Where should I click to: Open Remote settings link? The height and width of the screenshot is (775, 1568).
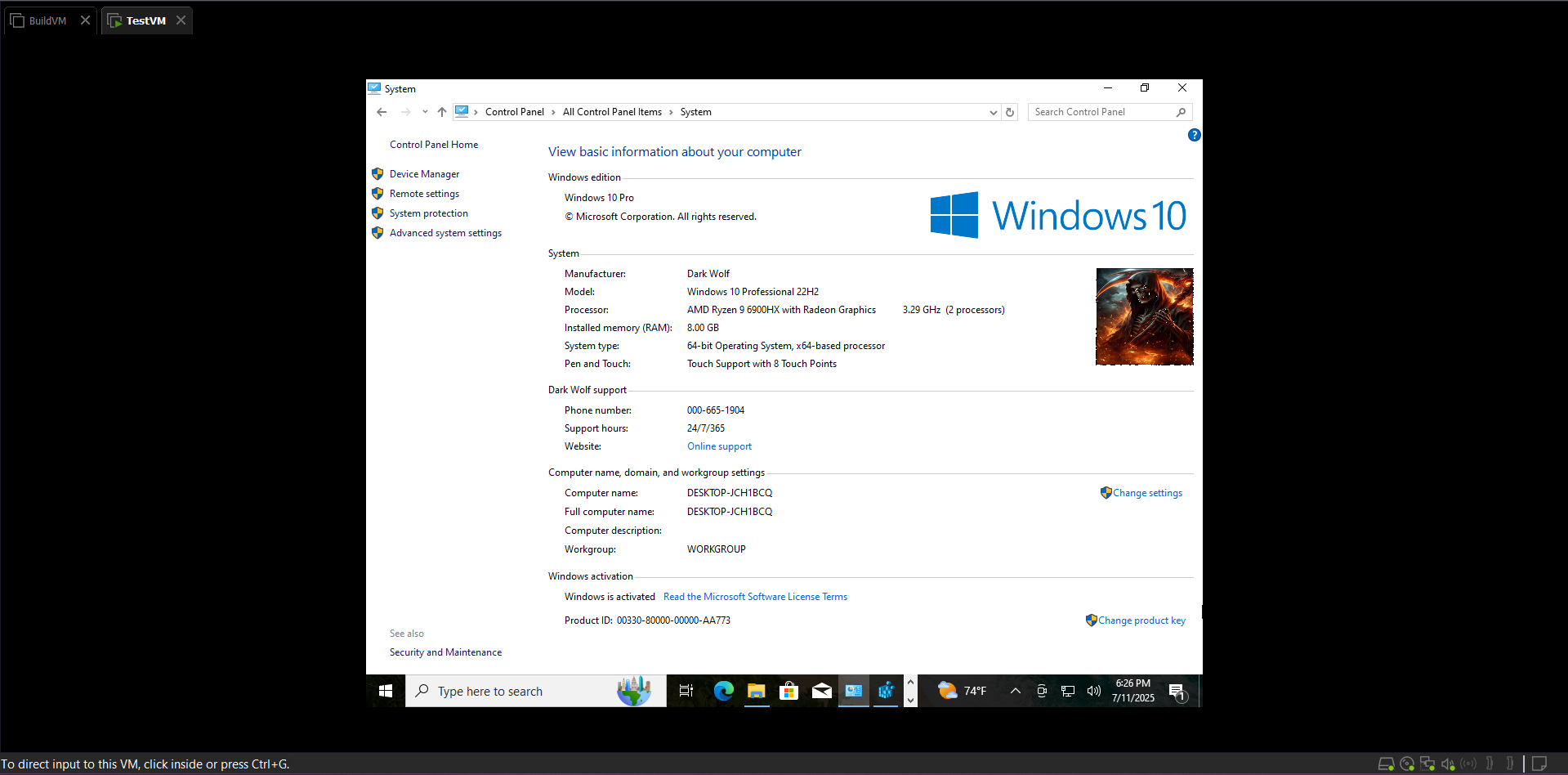pyautogui.click(x=424, y=194)
